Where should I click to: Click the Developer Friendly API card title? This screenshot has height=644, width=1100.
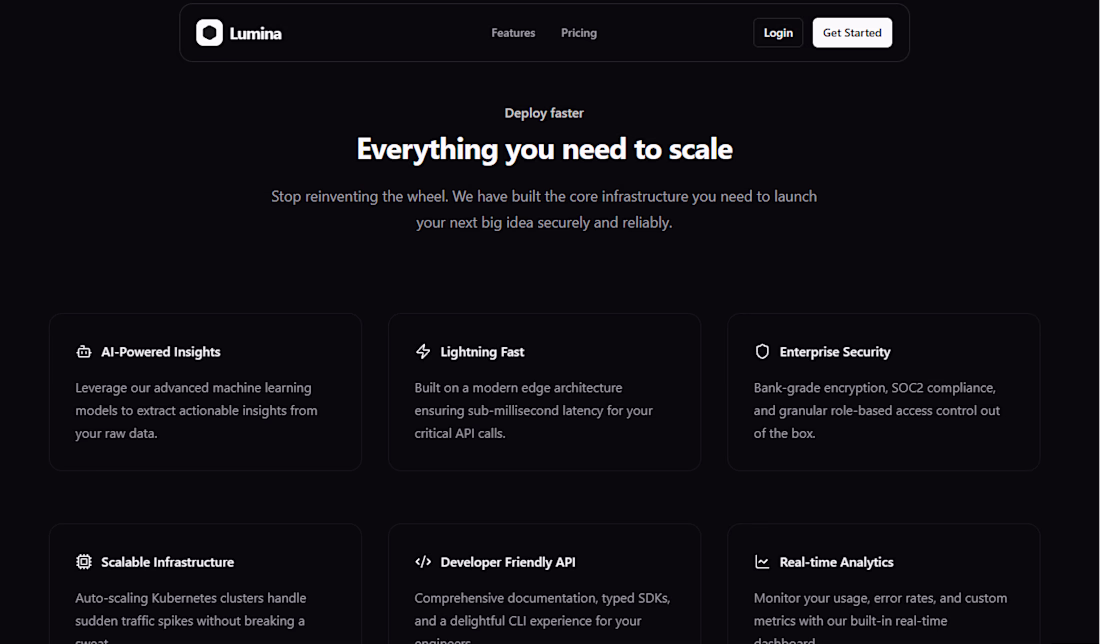point(508,563)
